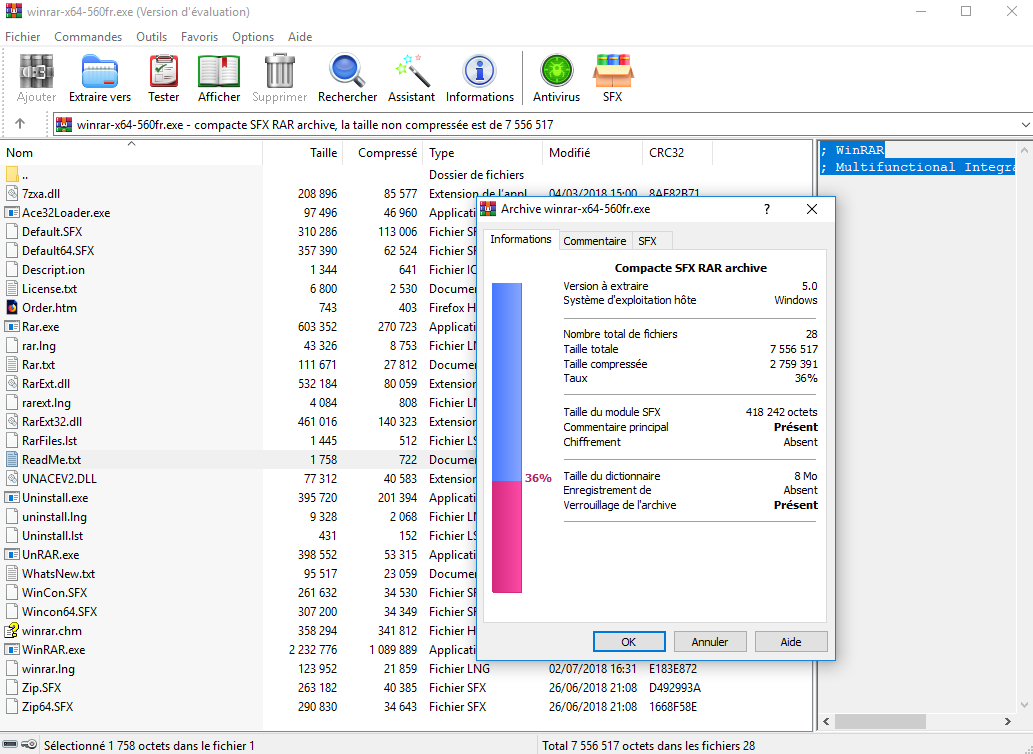Go up one folder level arrow
This screenshot has height=754, width=1033.
pos(19,125)
